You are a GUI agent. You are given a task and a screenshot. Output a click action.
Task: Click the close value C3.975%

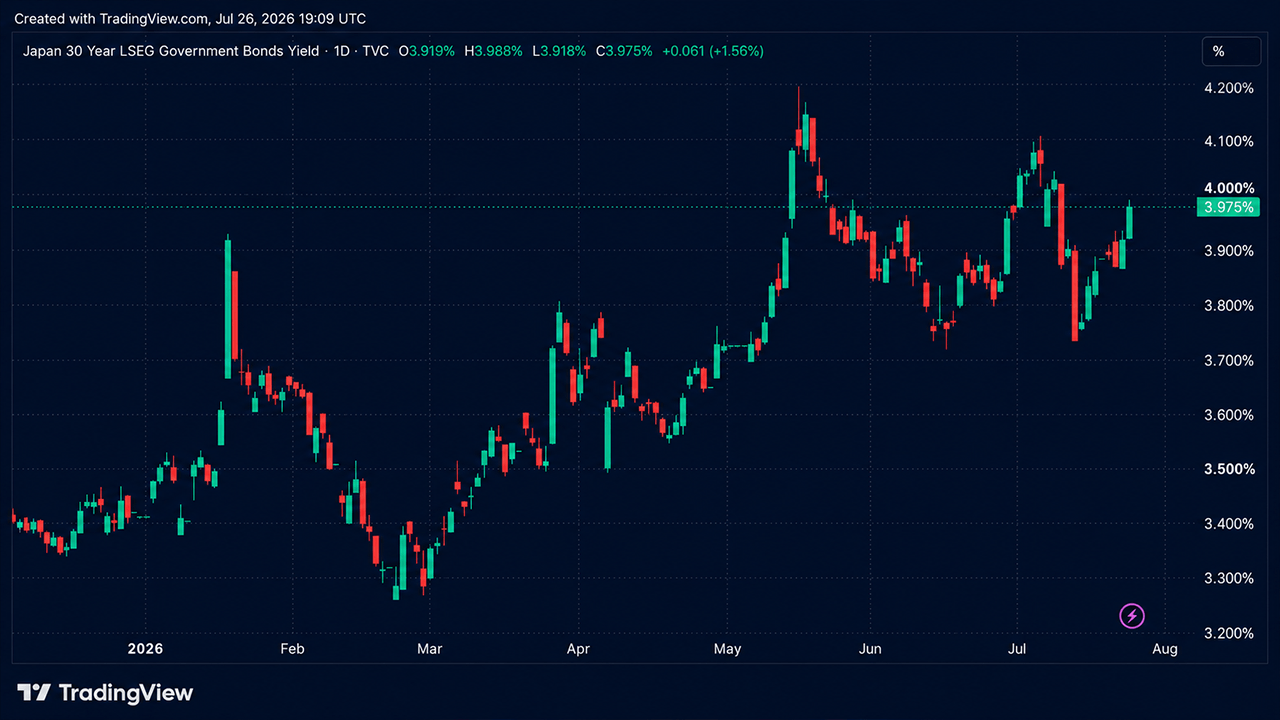[623, 51]
